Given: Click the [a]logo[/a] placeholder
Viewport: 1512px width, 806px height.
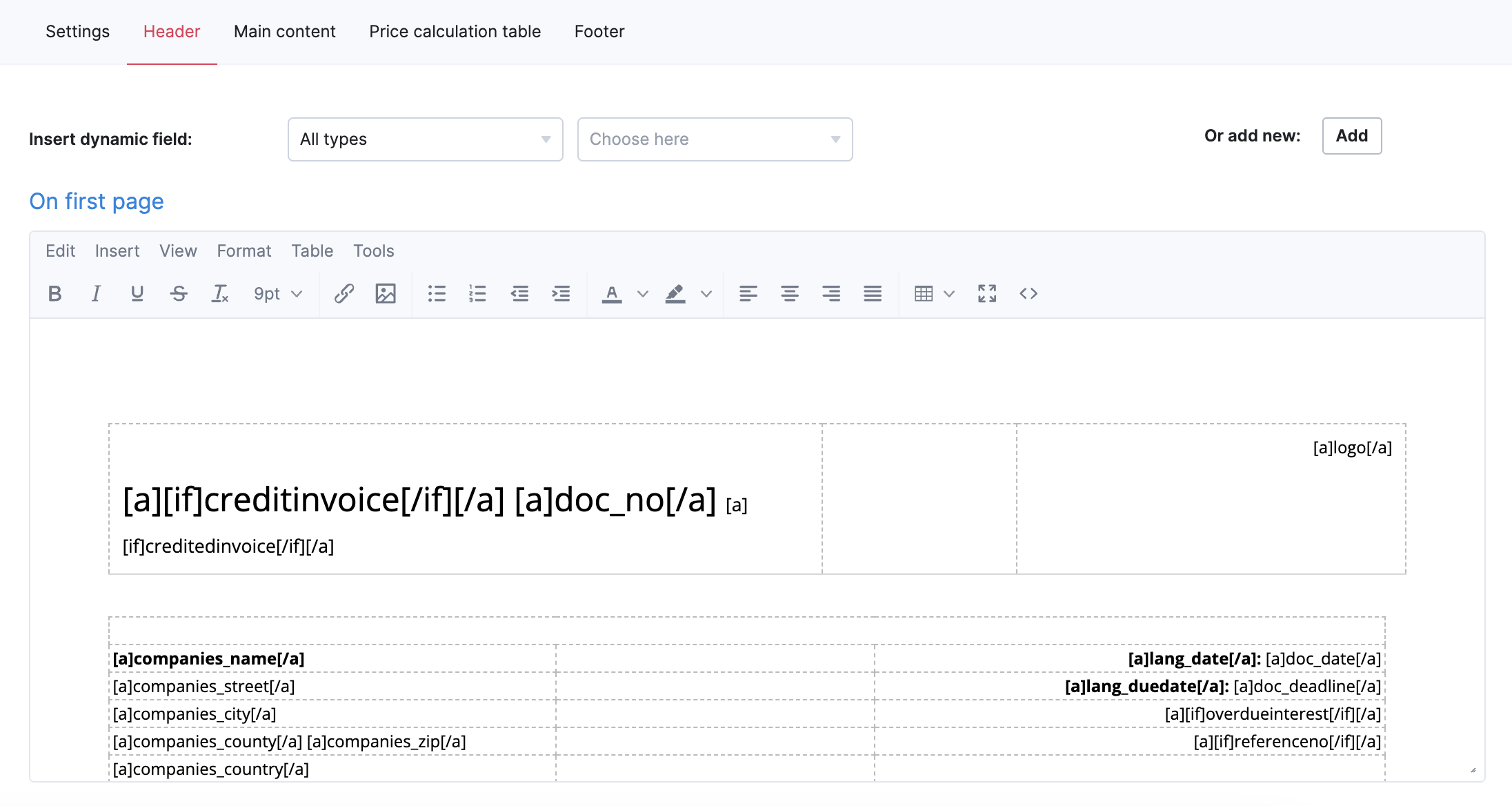Looking at the screenshot, I should (1352, 448).
